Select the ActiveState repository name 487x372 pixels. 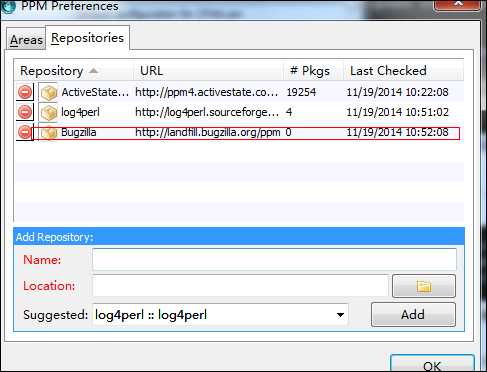point(95,92)
